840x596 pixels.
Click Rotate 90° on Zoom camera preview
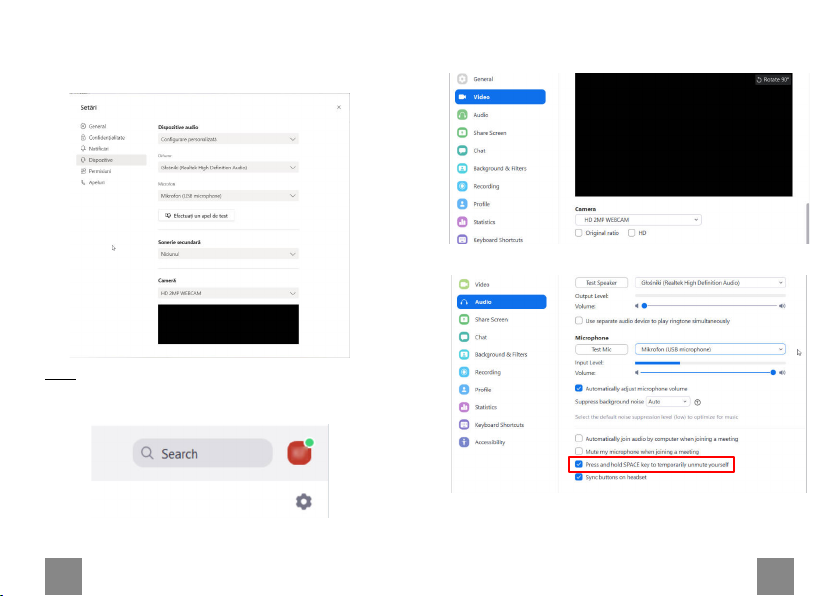[x=772, y=80]
